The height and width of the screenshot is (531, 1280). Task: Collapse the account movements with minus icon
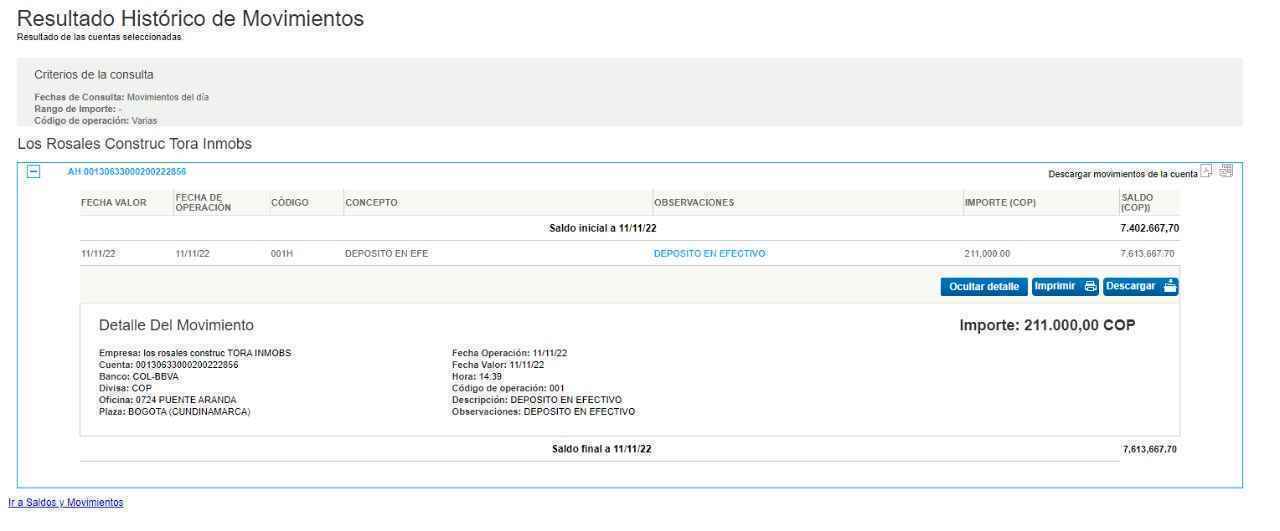pyautogui.click(x=34, y=172)
